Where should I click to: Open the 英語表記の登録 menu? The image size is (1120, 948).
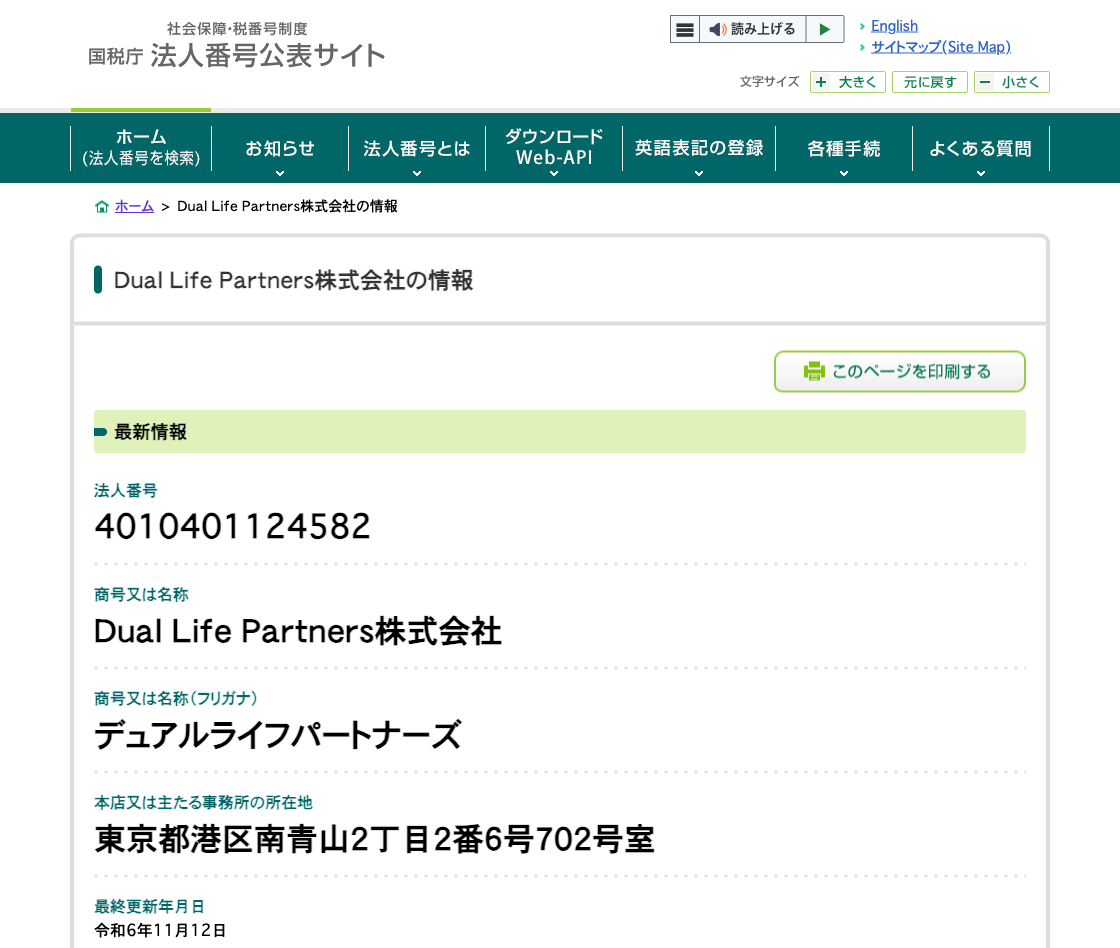[699, 148]
